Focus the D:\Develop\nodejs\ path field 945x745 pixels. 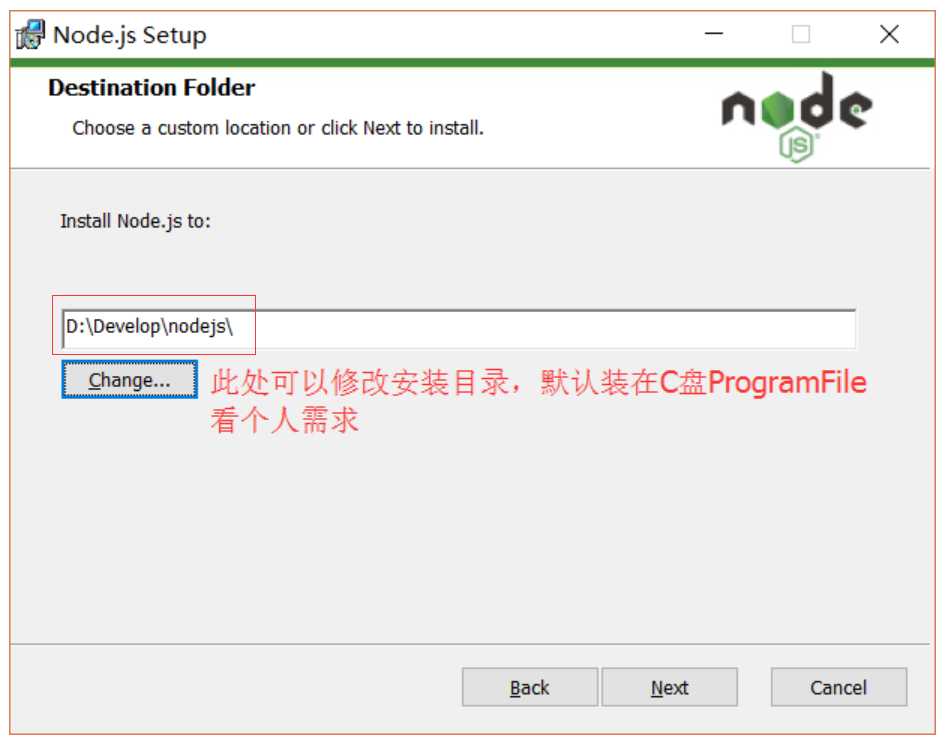(x=459, y=328)
